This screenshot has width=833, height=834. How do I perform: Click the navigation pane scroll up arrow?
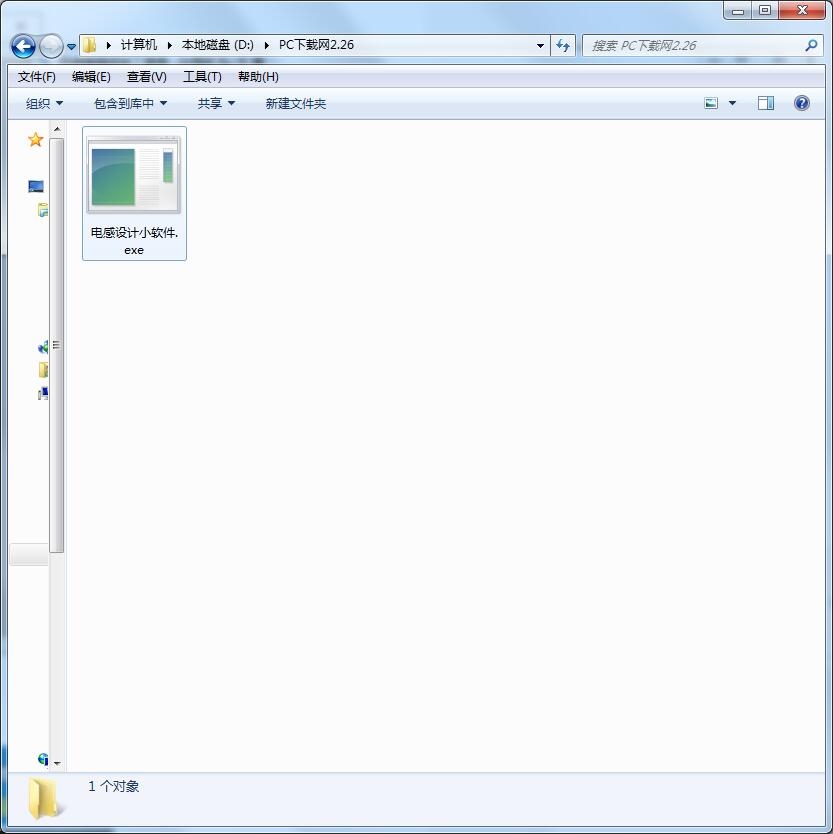pyautogui.click(x=57, y=129)
